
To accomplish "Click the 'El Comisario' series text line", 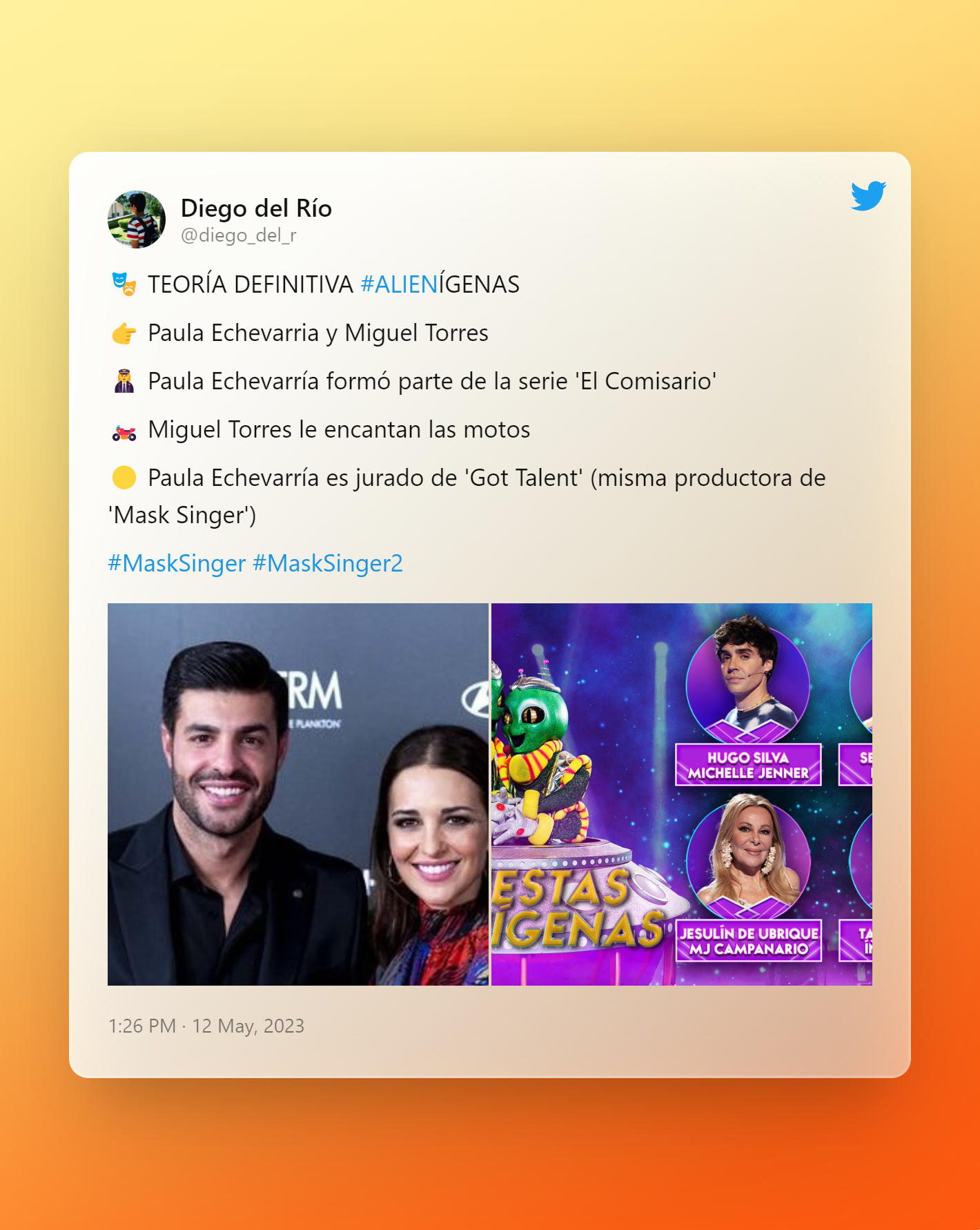I will (x=432, y=381).
